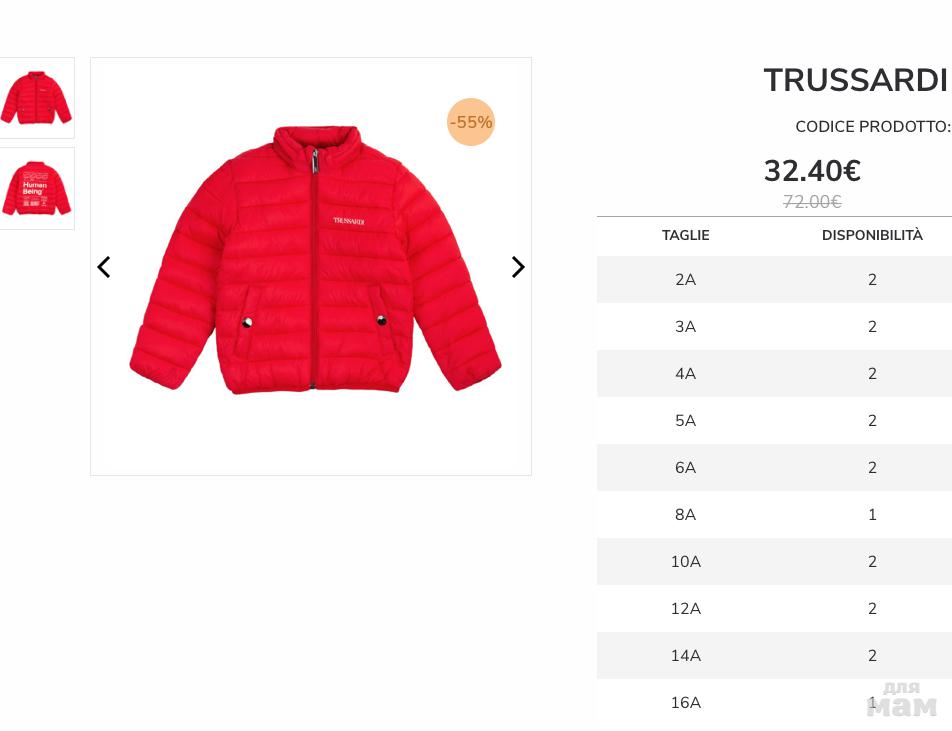Click the DISPONIBILITÀ column header
Viewport: 952px width, 731px height.
click(872, 236)
